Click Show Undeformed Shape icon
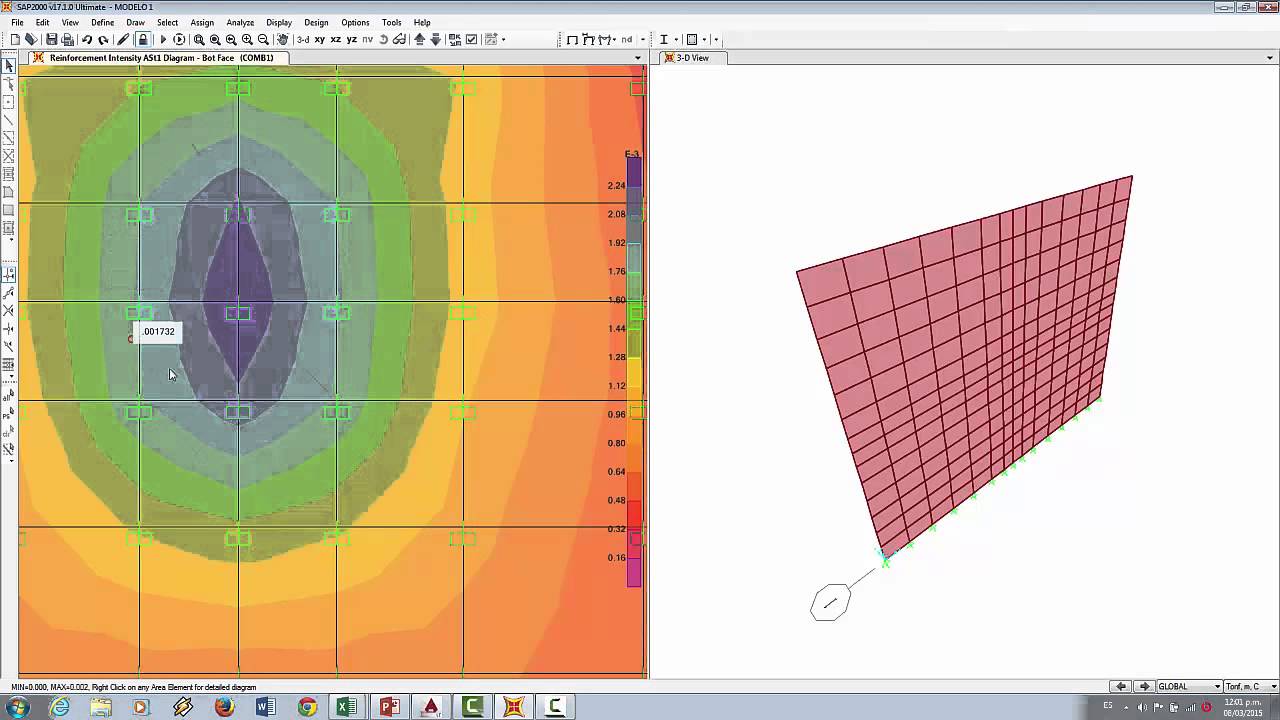Viewport: 1280px width, 720px height. [x=572, y=40]
